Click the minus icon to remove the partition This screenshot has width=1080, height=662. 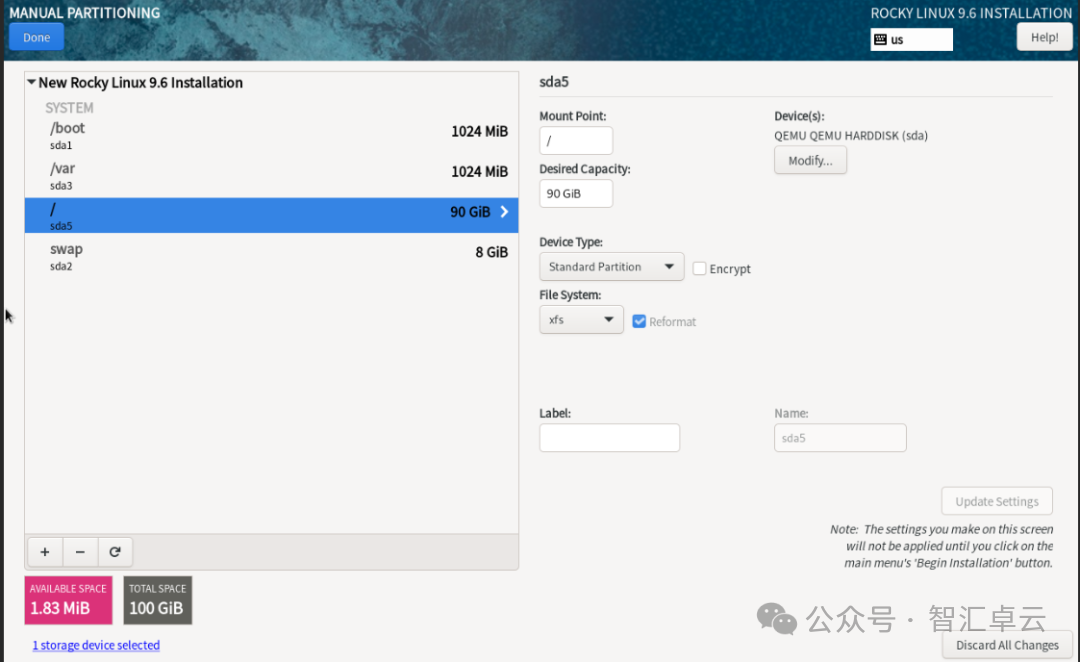[x=80, y=552]
